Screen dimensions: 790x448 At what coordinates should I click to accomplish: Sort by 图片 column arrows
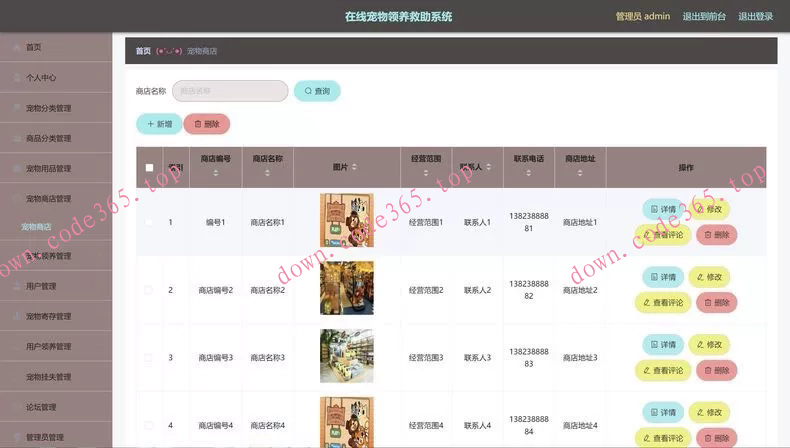[x=354, y=167]
